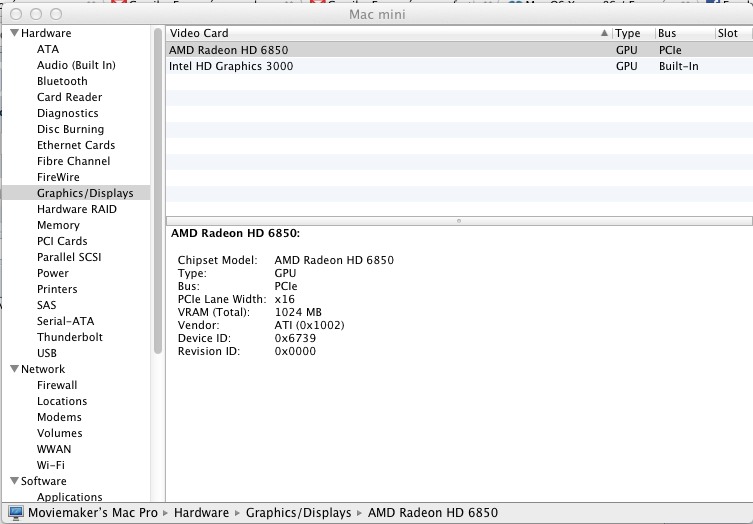Open Audio (Built In) category
Image resolution: width=753 pixels, height=524 pixels.
(x=76, y=65)
